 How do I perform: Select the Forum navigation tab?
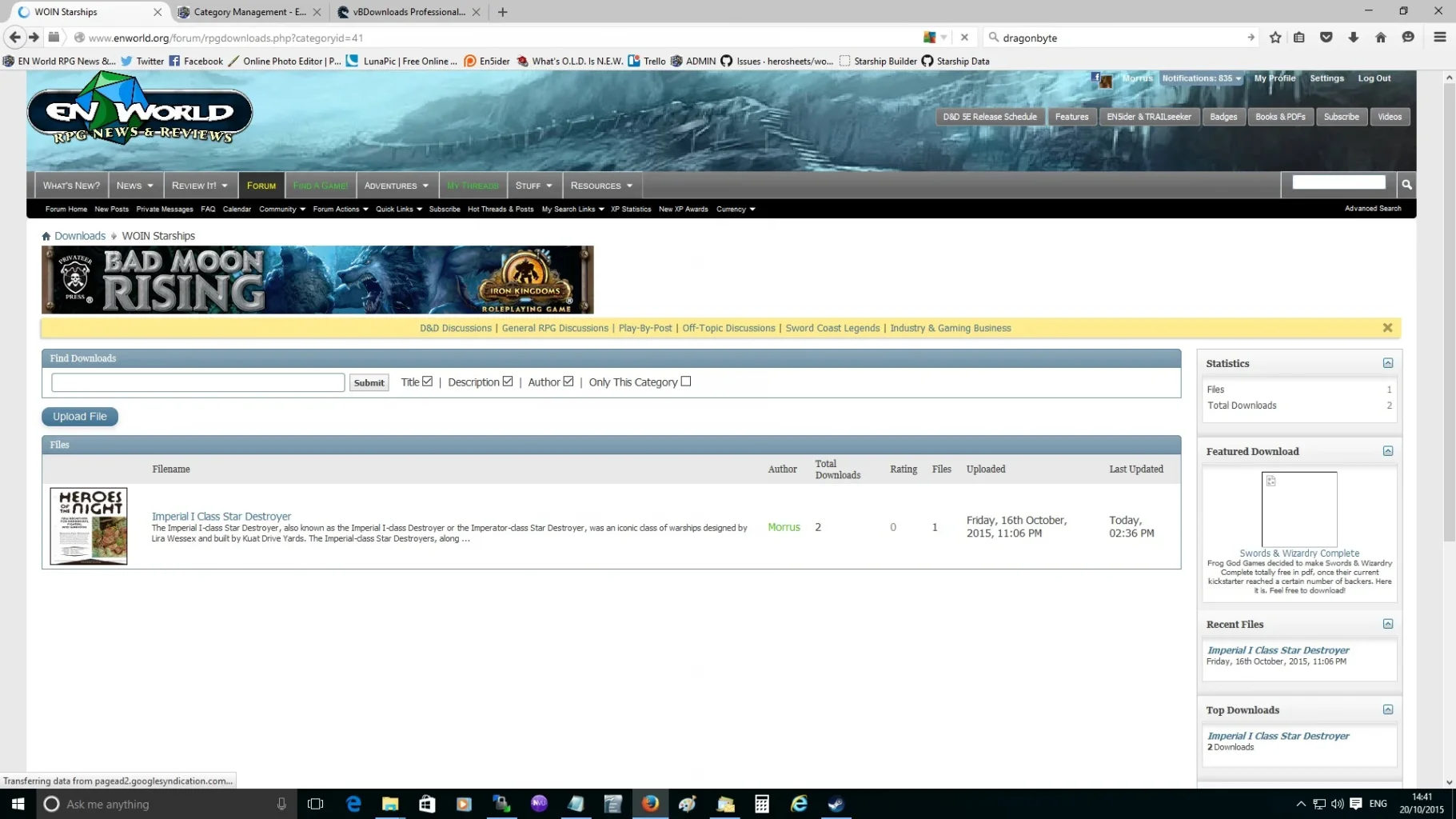pos(261,186)
